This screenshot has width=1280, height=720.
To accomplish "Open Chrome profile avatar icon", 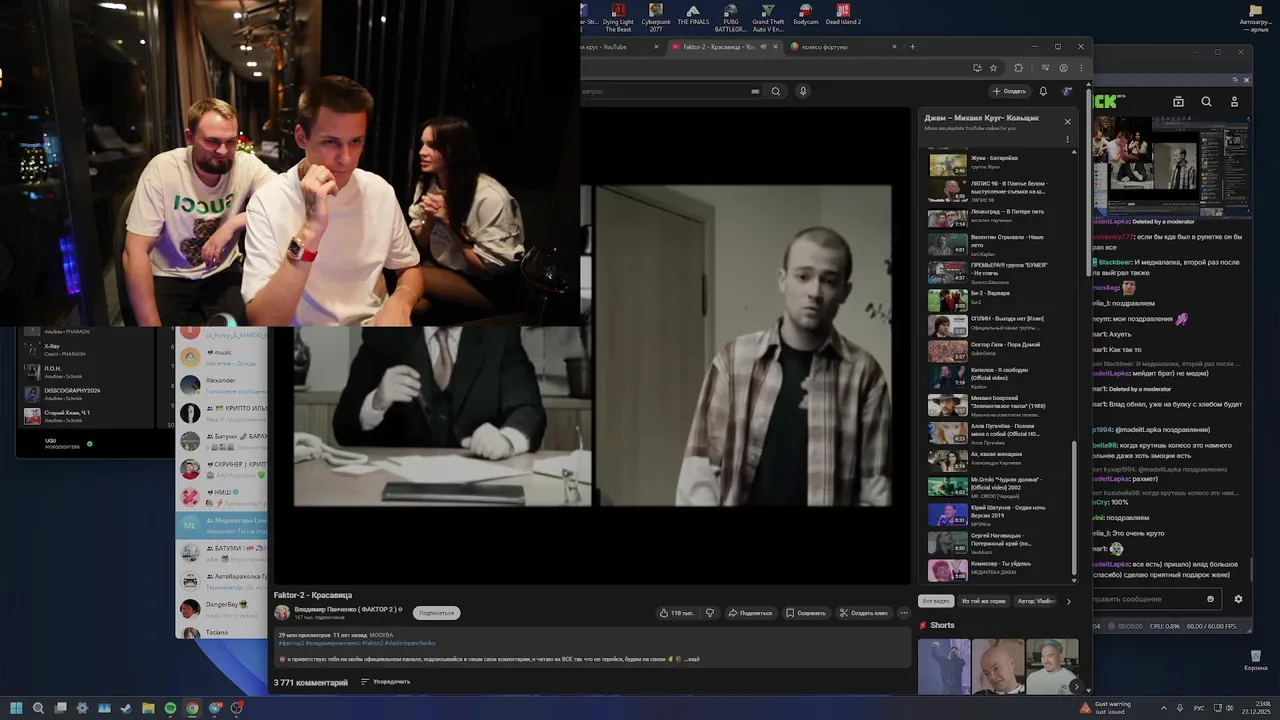I will (x=1063, y=68).
